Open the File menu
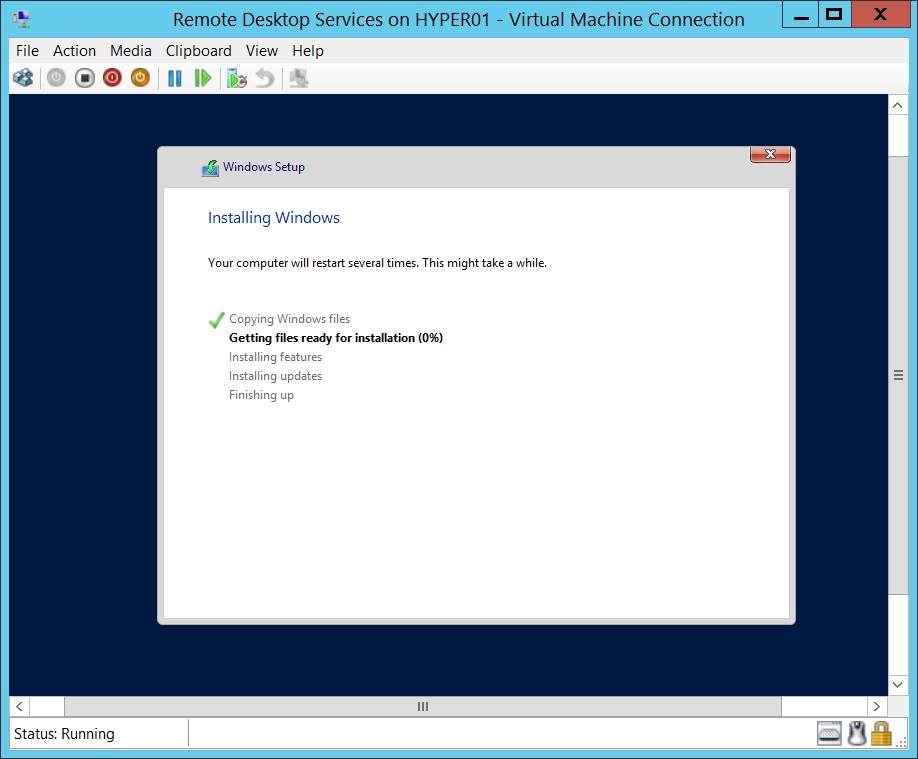Image resolution: width=918 pixels, height=759 pixels. pyautogui.click(x=27, y=51)
